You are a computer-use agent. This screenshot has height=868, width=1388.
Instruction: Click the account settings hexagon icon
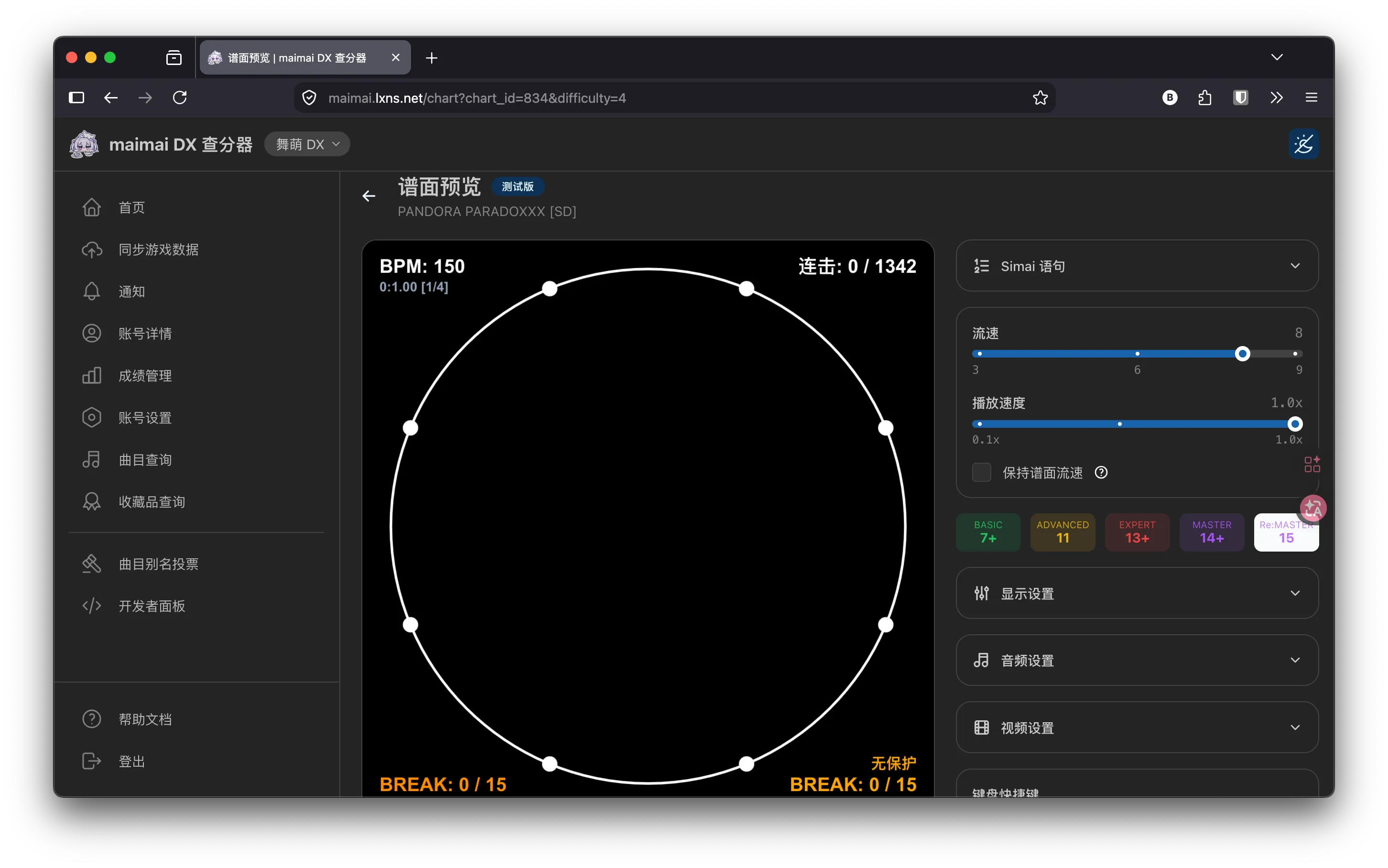(x=92, y=418)
